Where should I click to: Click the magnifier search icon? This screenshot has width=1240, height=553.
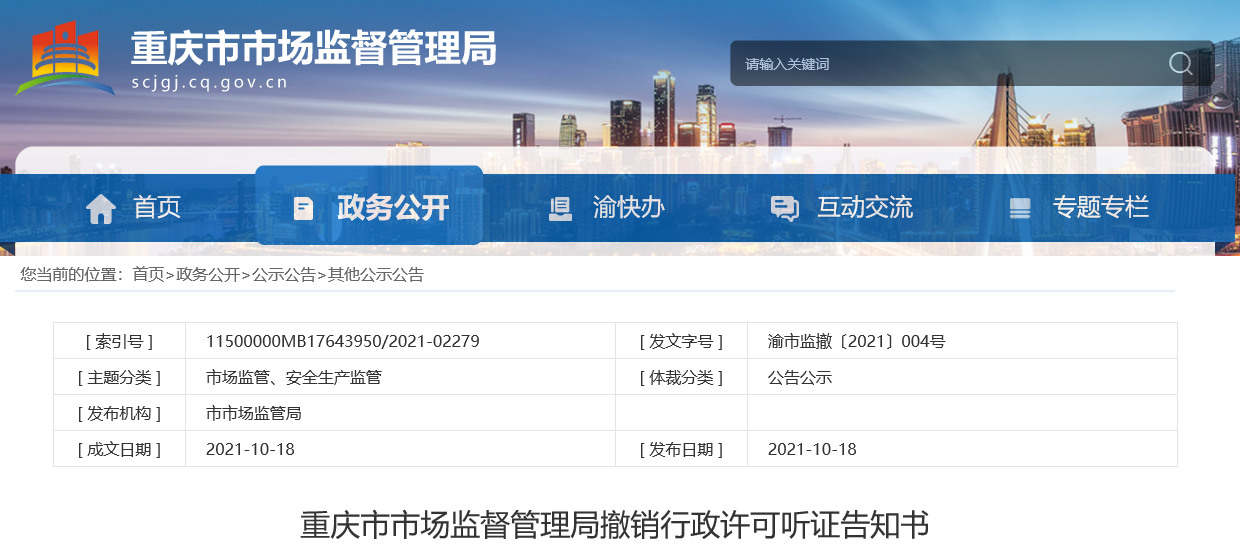point(1181,64)
